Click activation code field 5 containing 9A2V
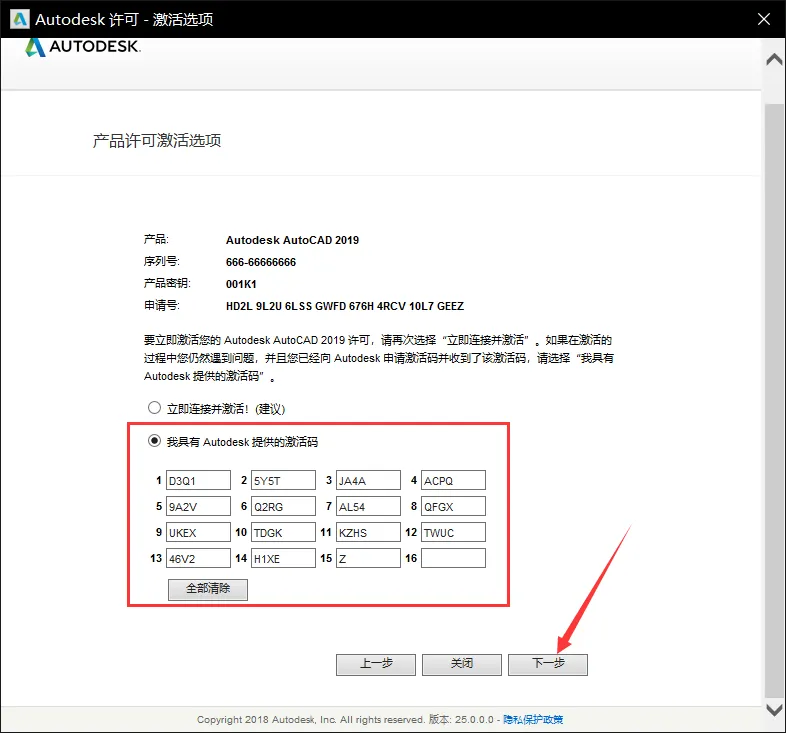 pos(198,506)
